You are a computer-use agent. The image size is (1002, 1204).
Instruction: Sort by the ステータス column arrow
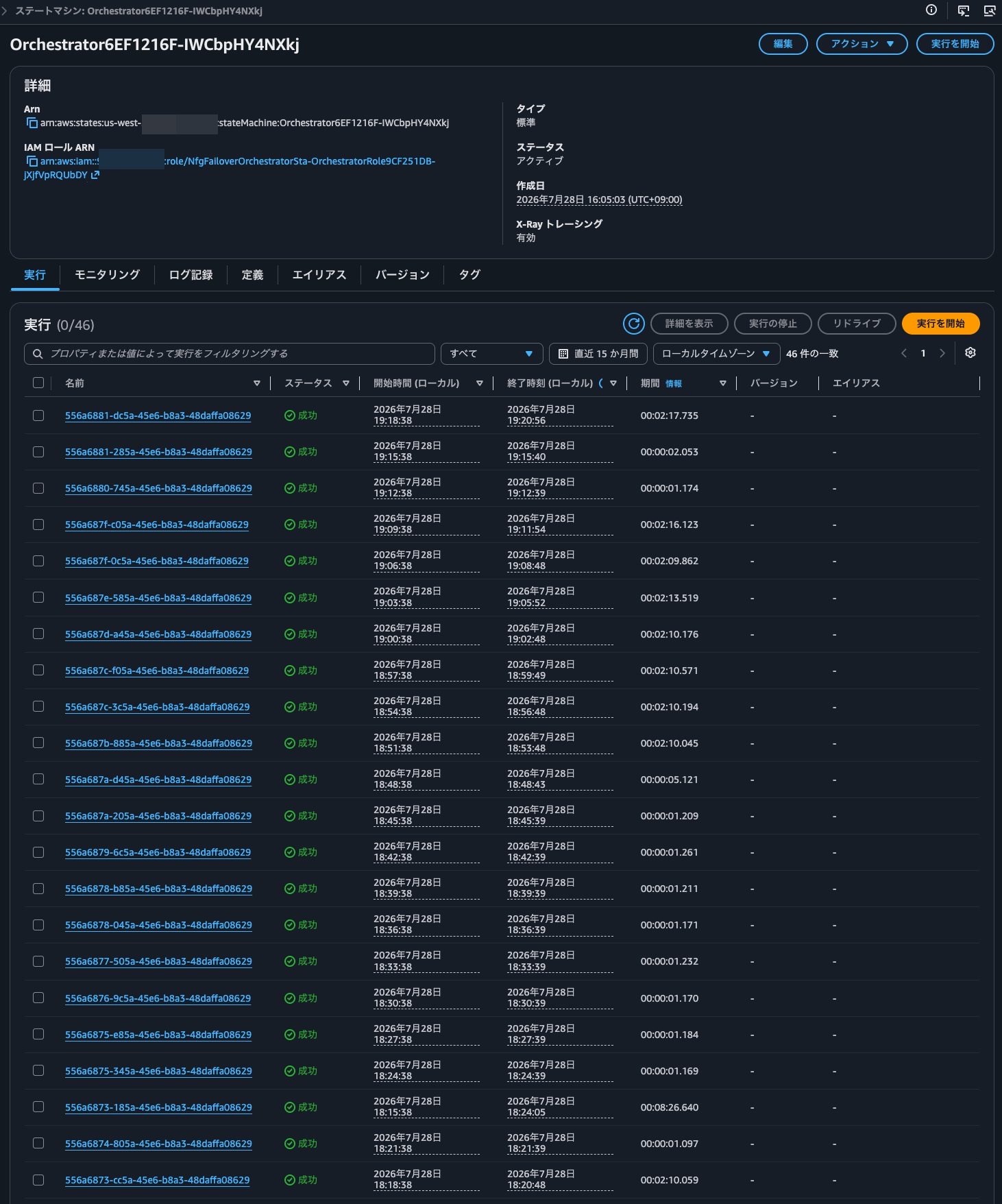tap(346, 383)
